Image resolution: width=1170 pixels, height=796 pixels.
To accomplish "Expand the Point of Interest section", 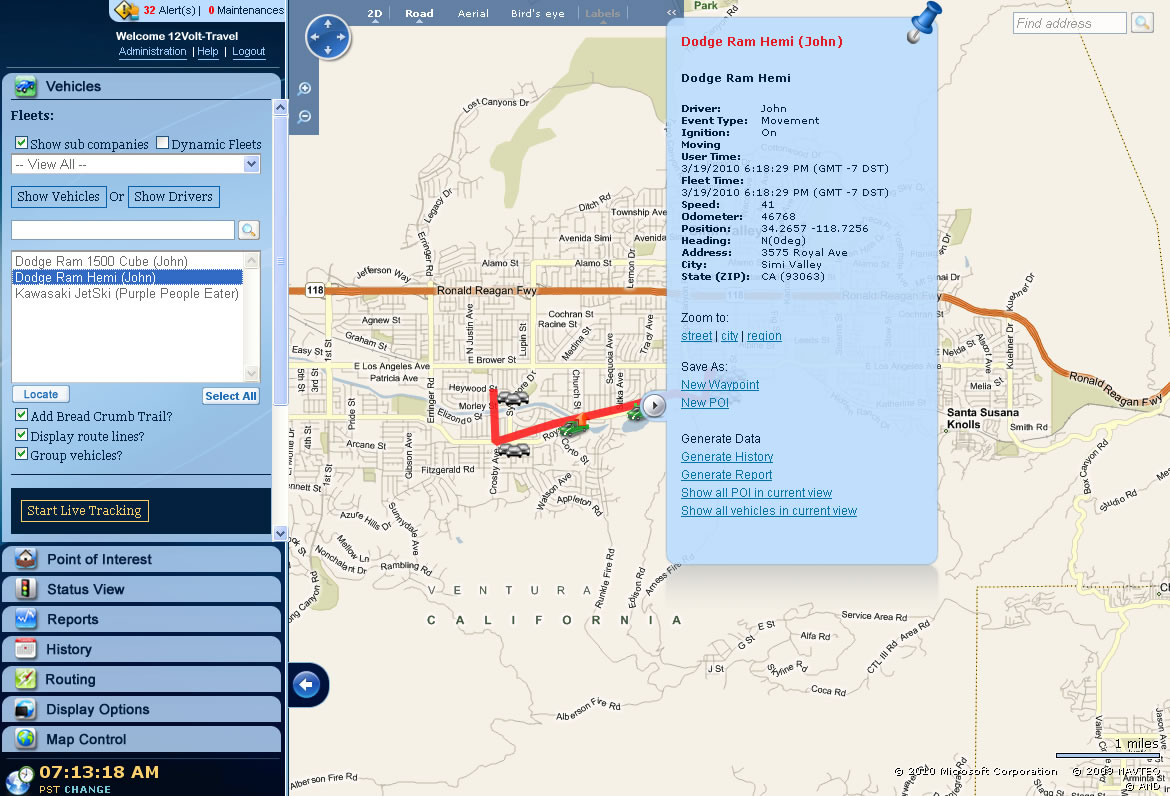I will click(x=141, y=559).
